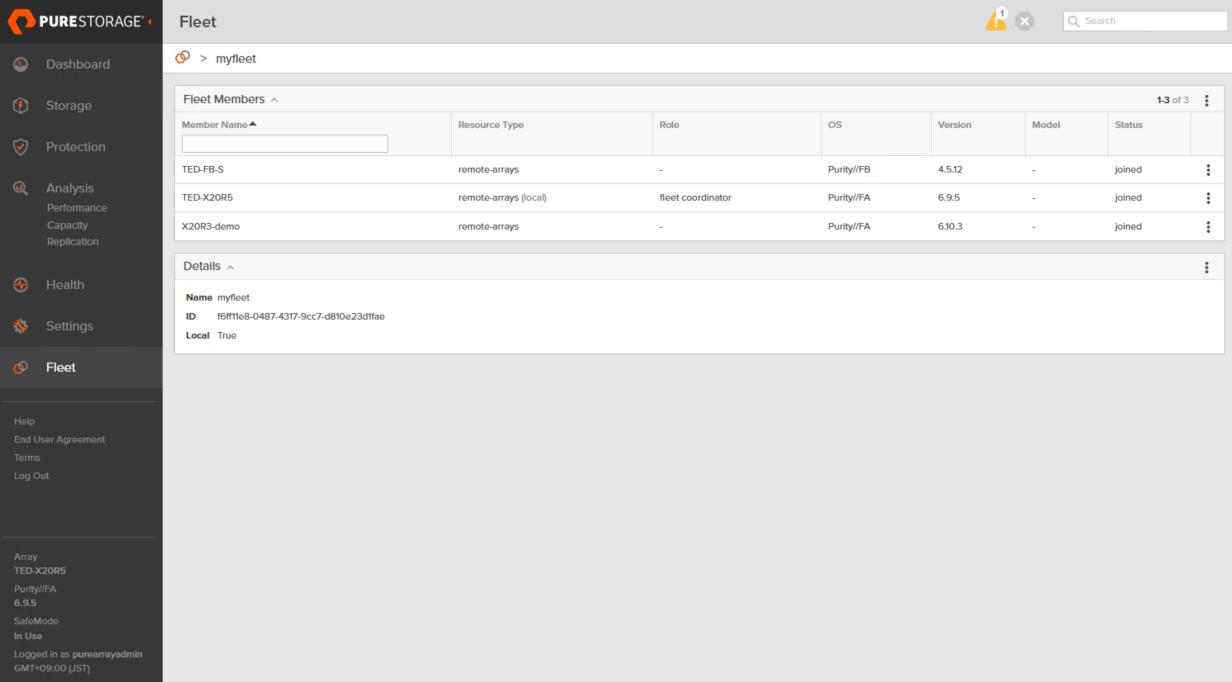Open the End User Agreement link

coord(59,440)
